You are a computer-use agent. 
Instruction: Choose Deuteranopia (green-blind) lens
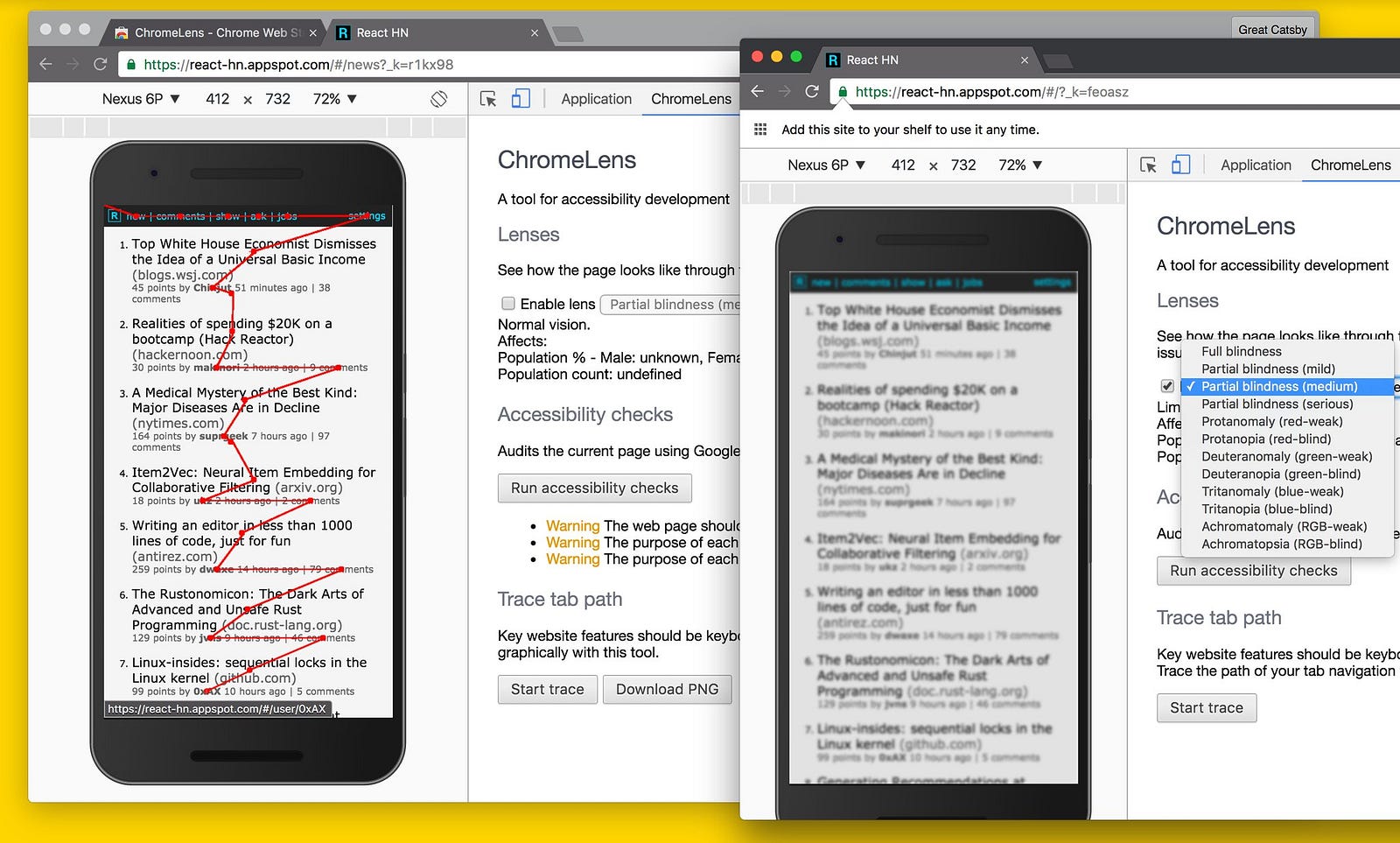[x=1287, y=474]
